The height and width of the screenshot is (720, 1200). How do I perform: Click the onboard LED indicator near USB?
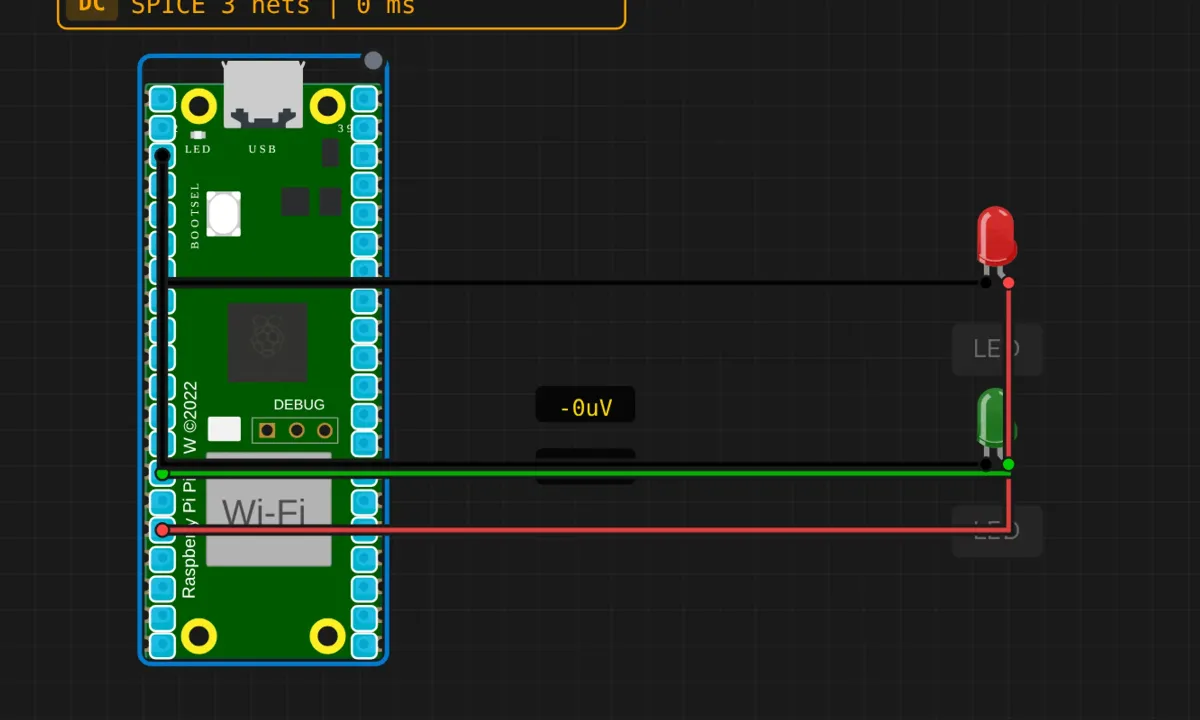pos(197,134)
